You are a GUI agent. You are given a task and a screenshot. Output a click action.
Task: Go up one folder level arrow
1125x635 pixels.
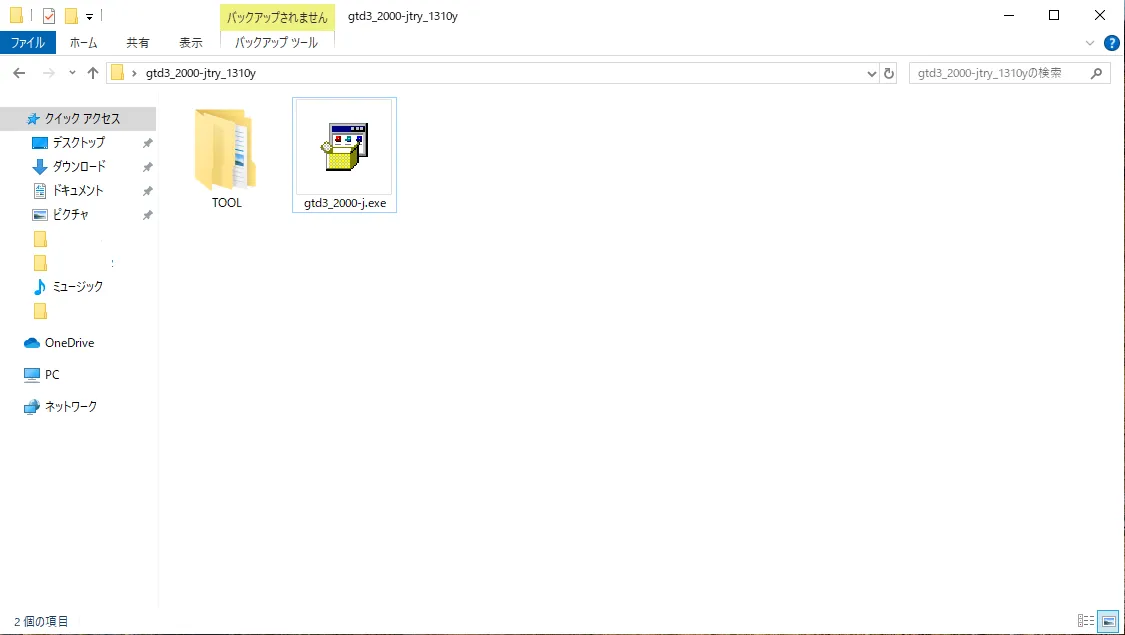(x=93, y=73)
